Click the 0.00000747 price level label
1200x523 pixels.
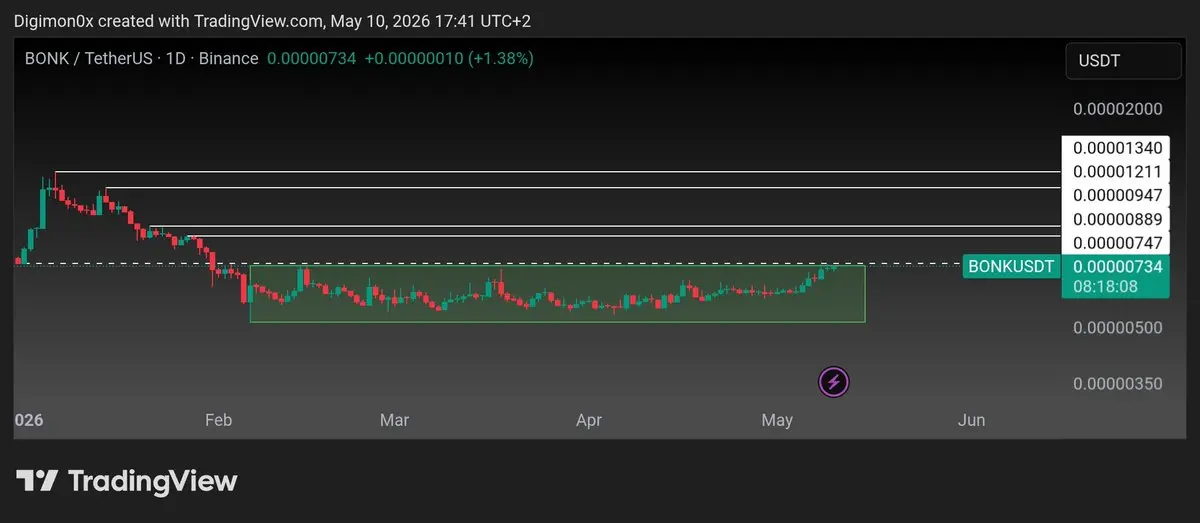[x=1117, y=243]
